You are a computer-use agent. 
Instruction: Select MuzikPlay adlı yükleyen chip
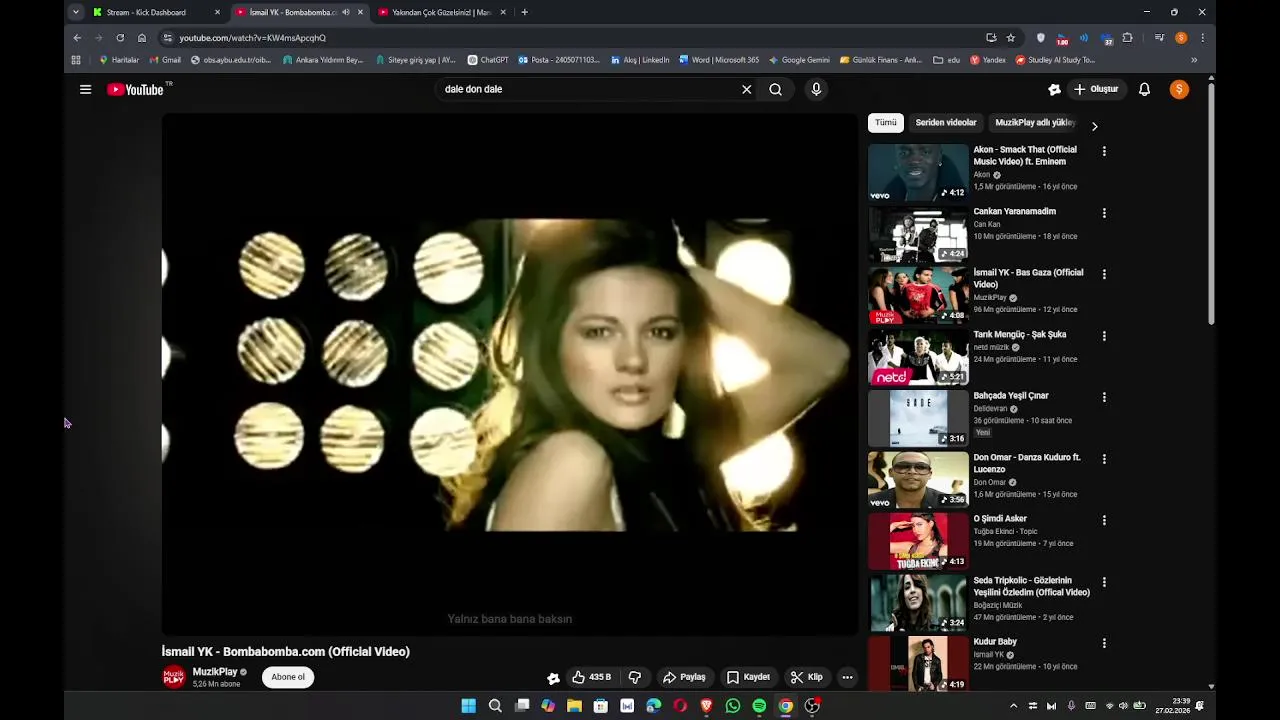tap(1035, 123)
